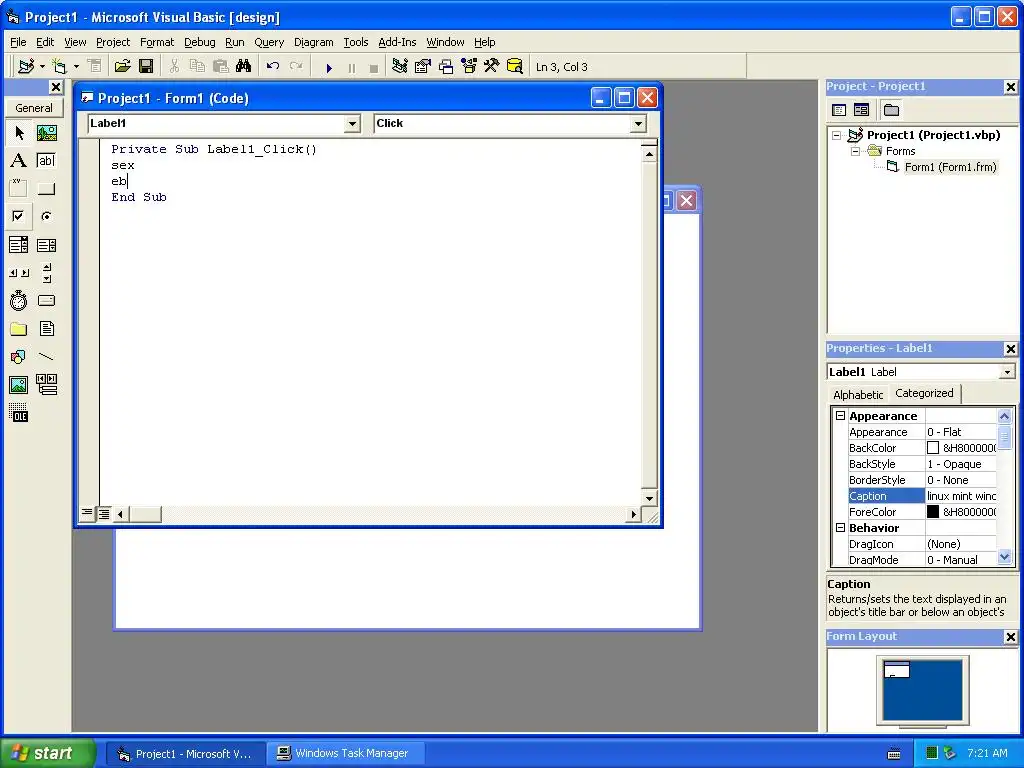1024x768 pixels.
Task: Select the TextBox control tool
Action: [46, 161]
